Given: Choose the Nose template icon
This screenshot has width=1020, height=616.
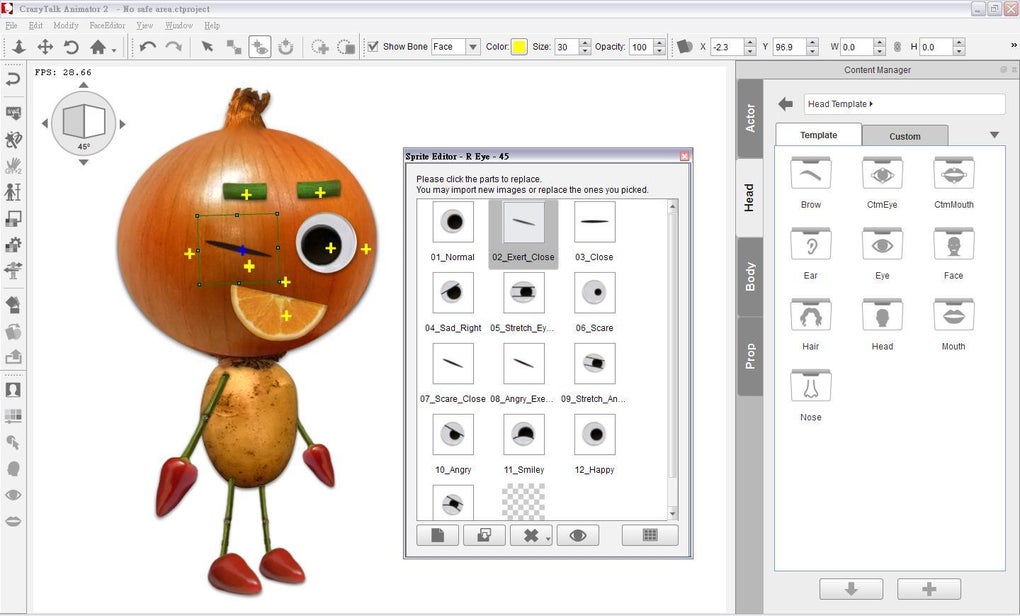Looking at the screenshot, I should pyautogui.click(x=810, y=388).
